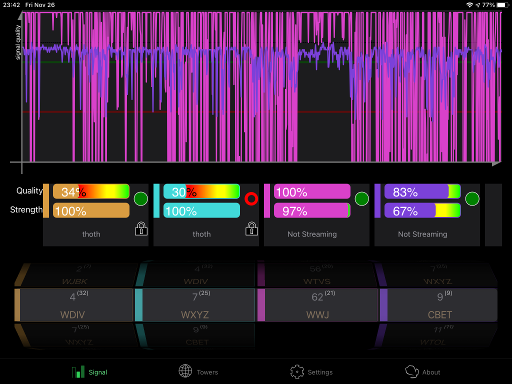The image size is (512, 384).
Task: Select the orange 100% strength bar
Action: (x=91, y=211)
